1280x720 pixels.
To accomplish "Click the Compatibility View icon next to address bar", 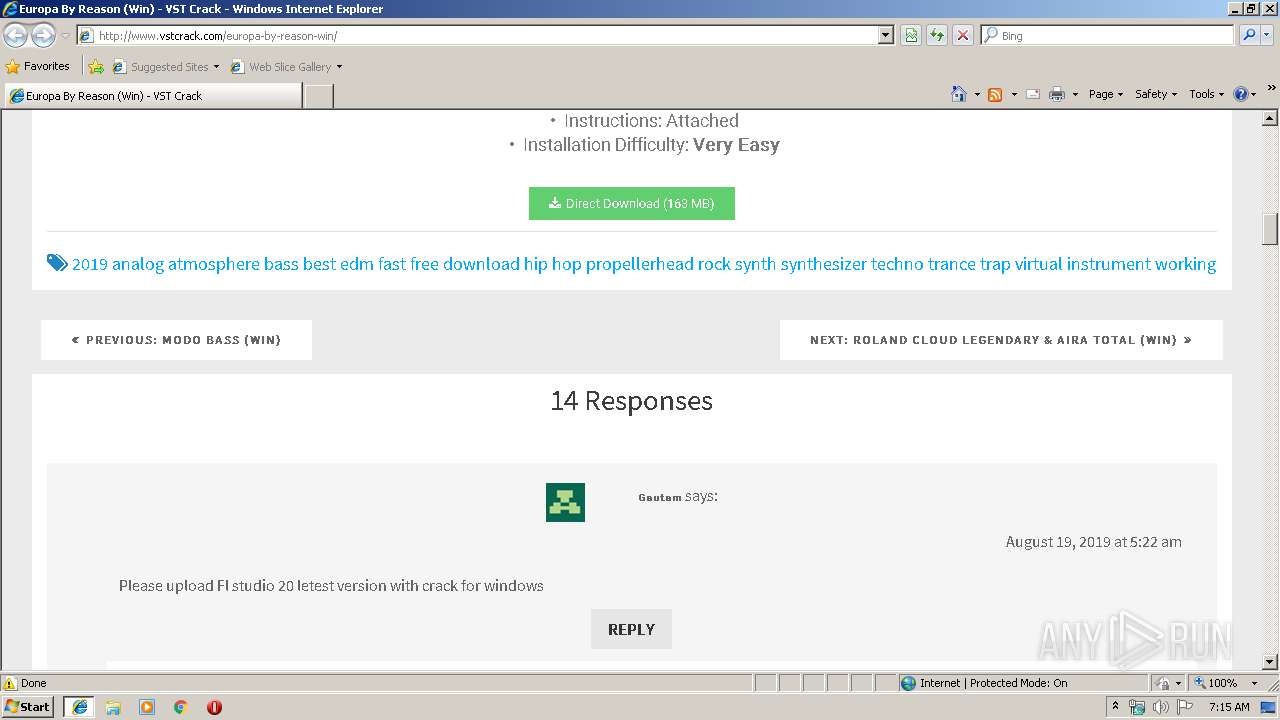I will [x=911, y=35].
